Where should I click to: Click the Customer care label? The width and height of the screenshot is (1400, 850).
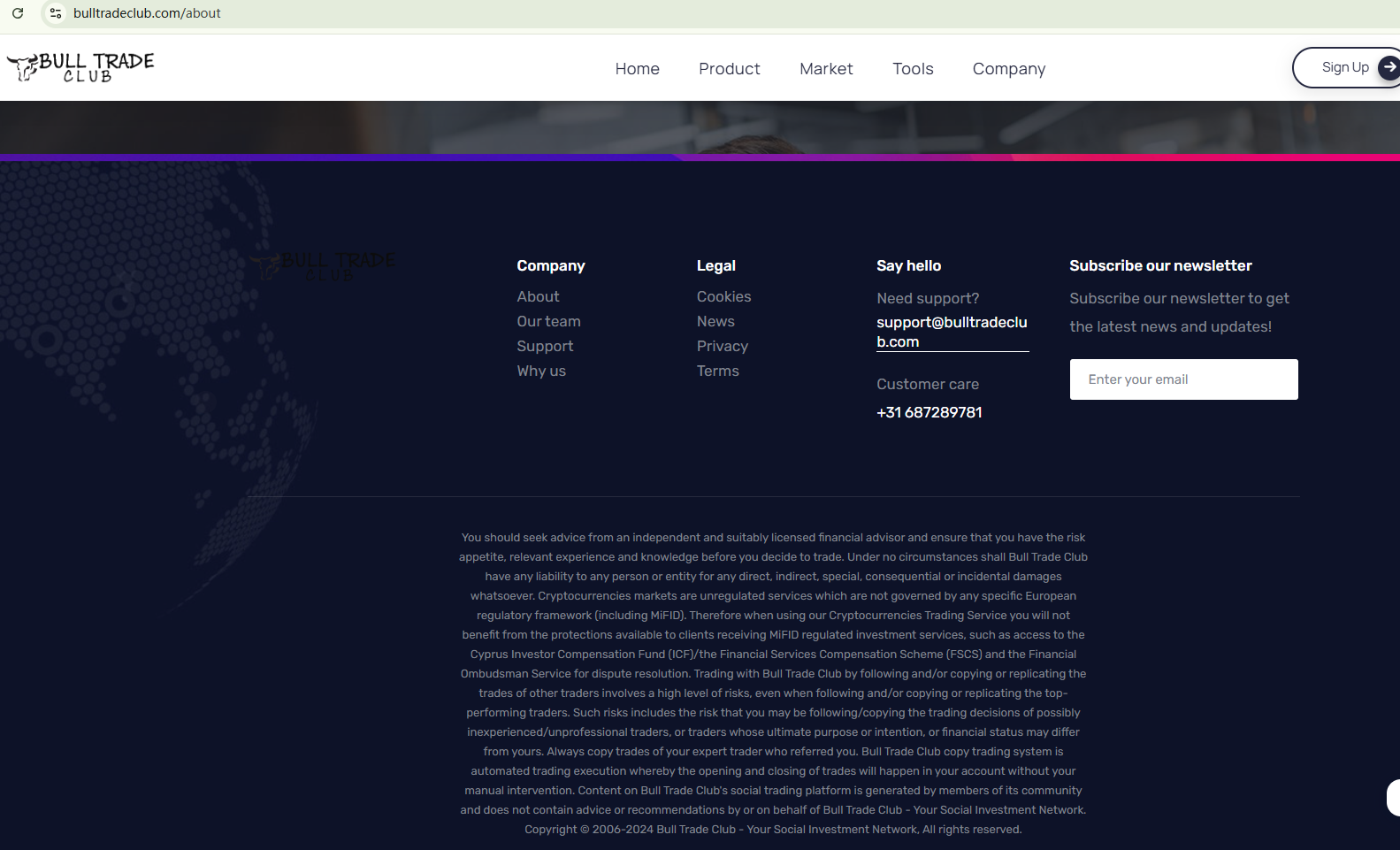click(x=928, y=384)
